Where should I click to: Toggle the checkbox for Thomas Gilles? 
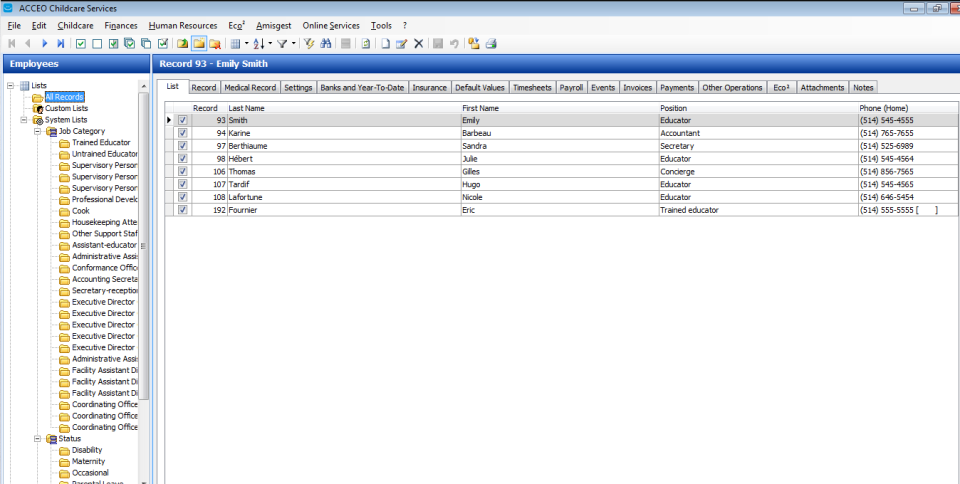click(182, 172)
